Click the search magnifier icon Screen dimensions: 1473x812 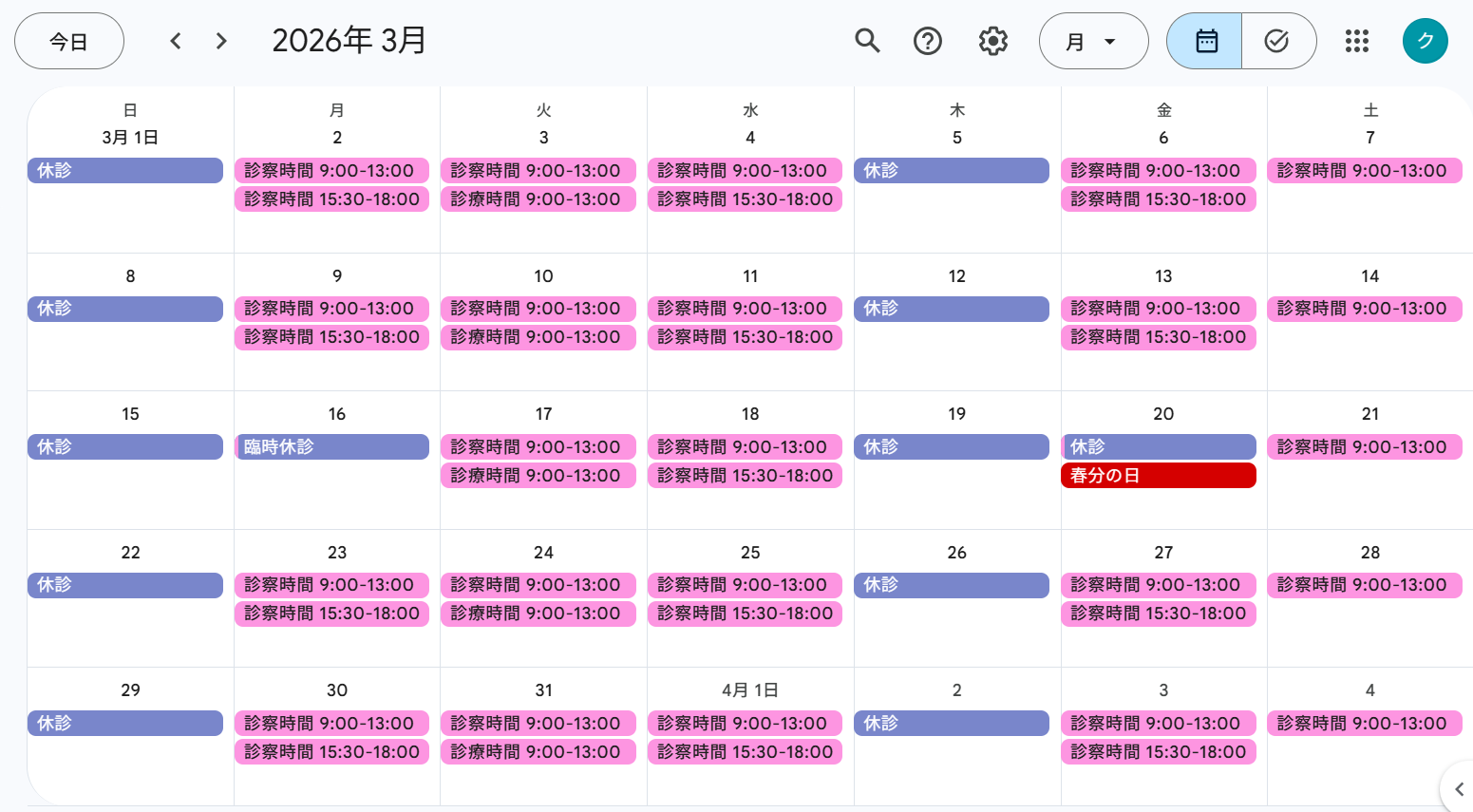(867, 41)
